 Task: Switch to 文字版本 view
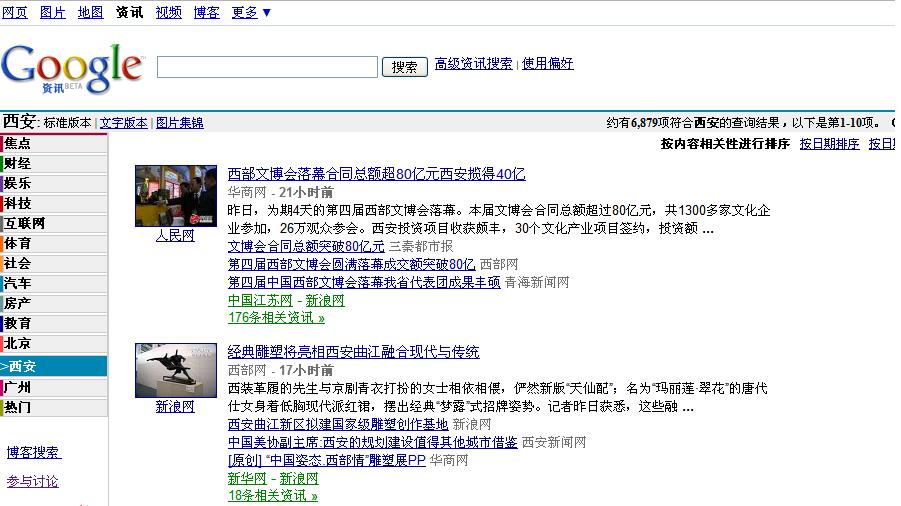(124, 123)
